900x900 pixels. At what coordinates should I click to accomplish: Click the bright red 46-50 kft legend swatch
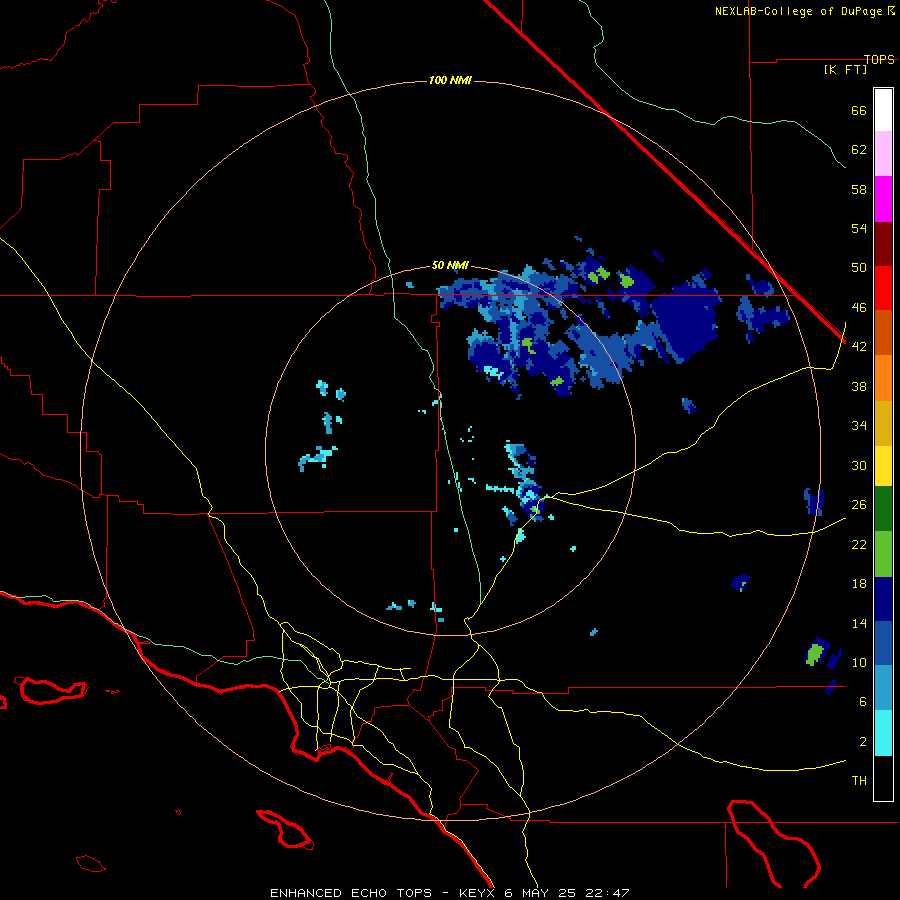(x=883, y=288)
